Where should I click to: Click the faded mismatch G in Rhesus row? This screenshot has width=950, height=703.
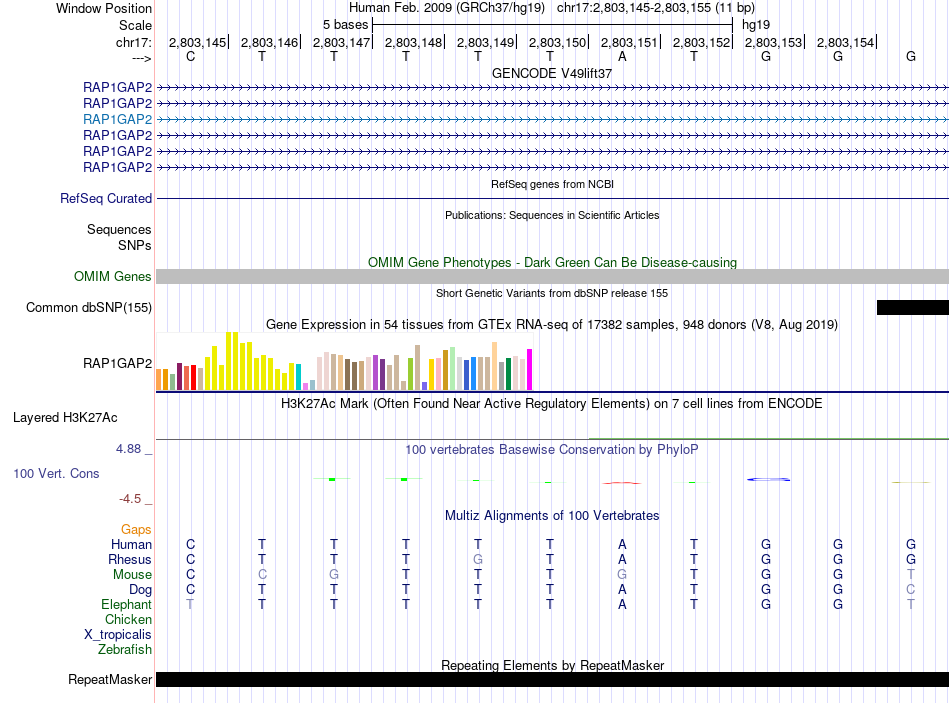pos(477,559)
